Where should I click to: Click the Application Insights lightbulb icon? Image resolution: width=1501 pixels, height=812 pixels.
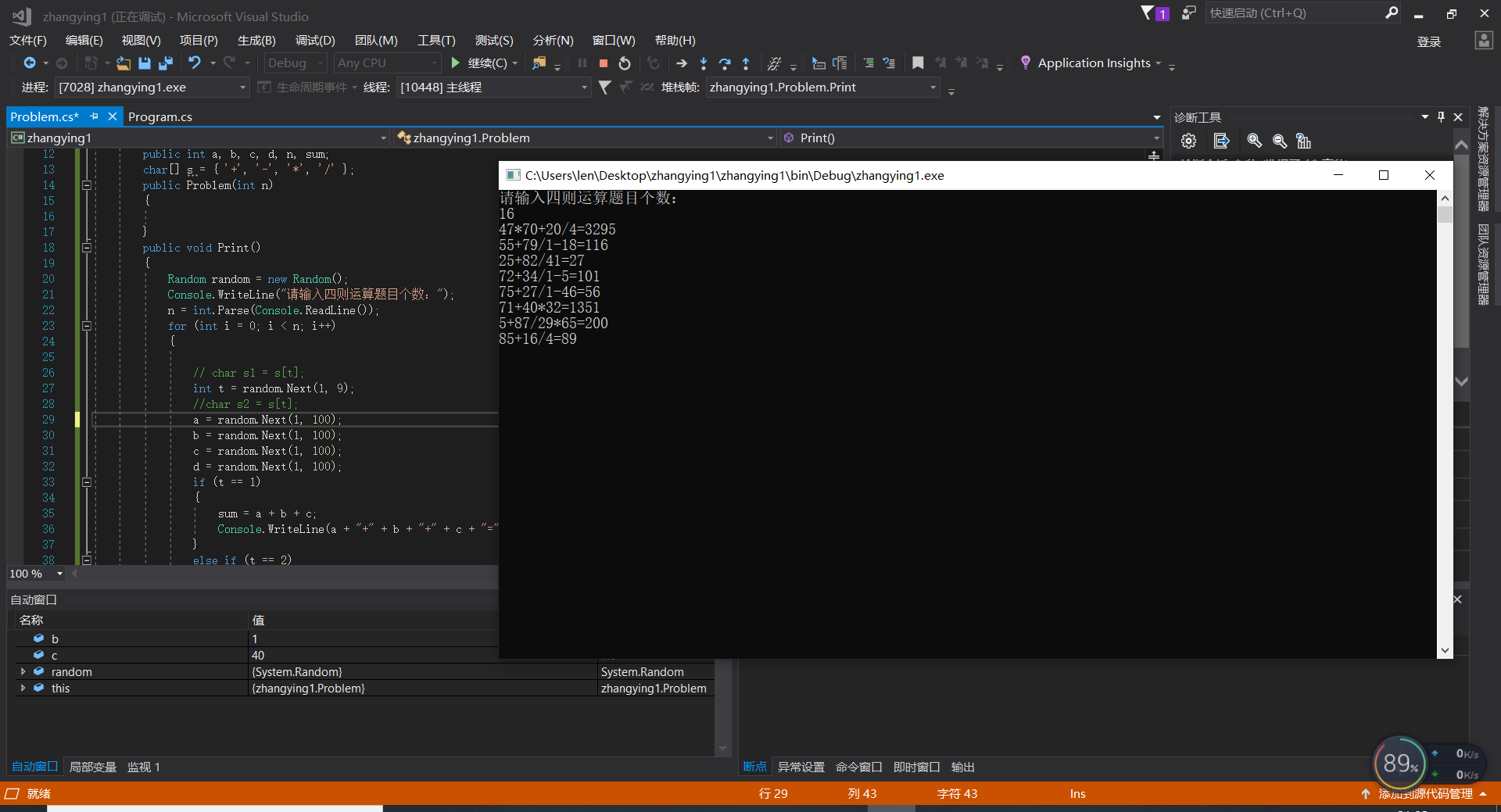(x=1026, y=63)
